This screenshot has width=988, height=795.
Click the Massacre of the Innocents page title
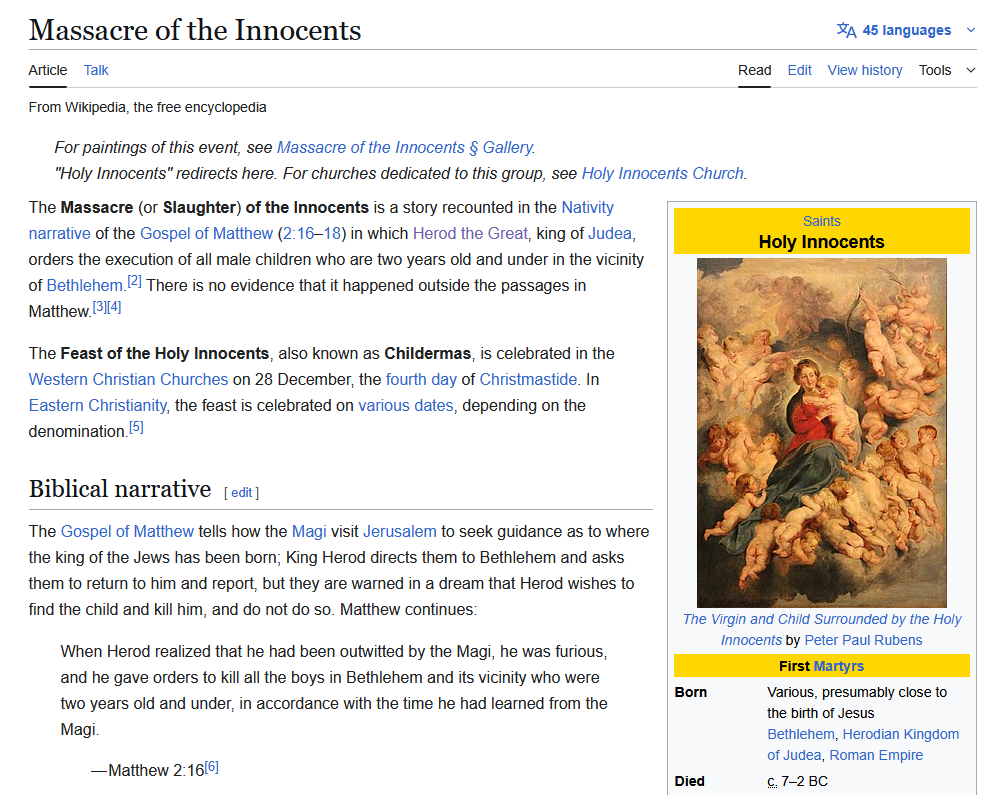pos(195,30)
